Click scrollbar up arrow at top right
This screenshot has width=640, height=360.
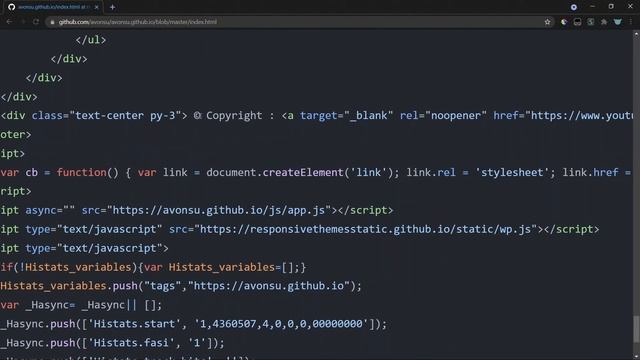(x=636, y=35)
